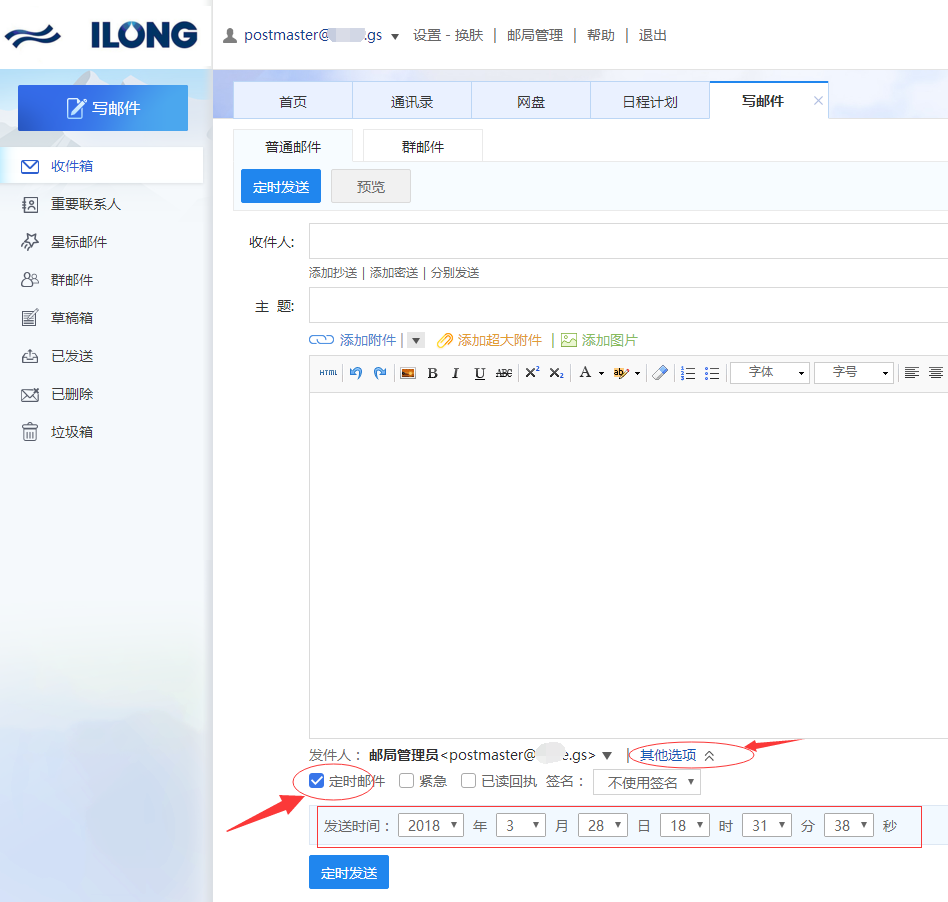This screenshot has width=948, height=902.
Task: Click the 预览 preview button
Action: (x=371, y=187)
